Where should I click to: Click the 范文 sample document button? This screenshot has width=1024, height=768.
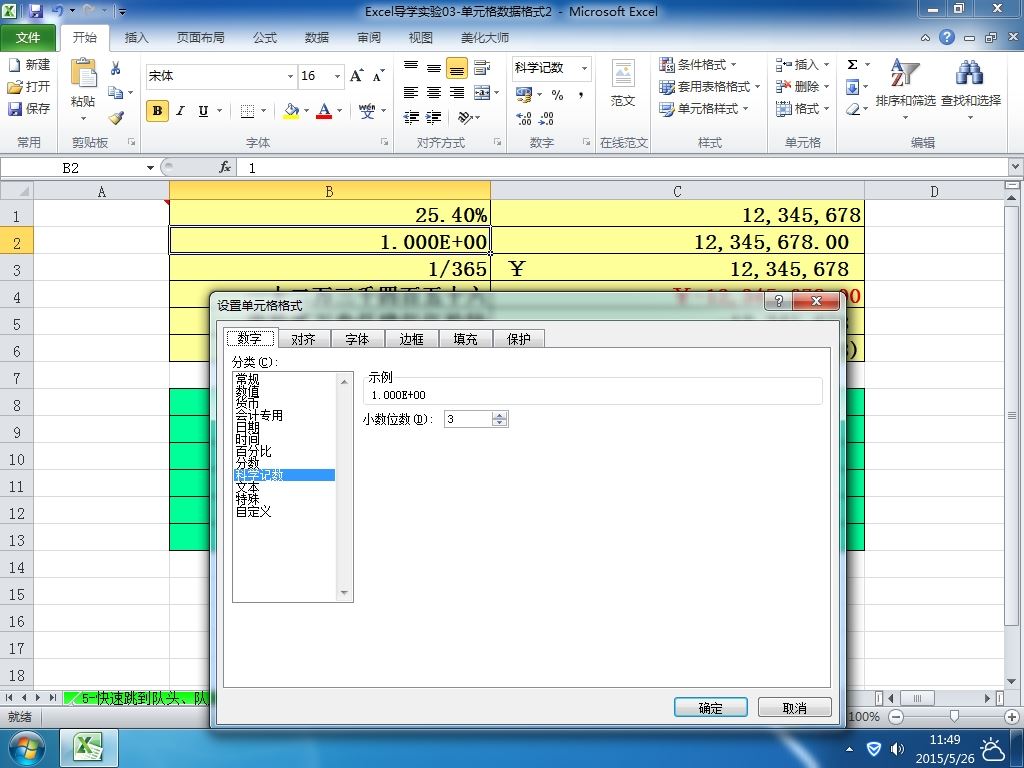point(623,84)
